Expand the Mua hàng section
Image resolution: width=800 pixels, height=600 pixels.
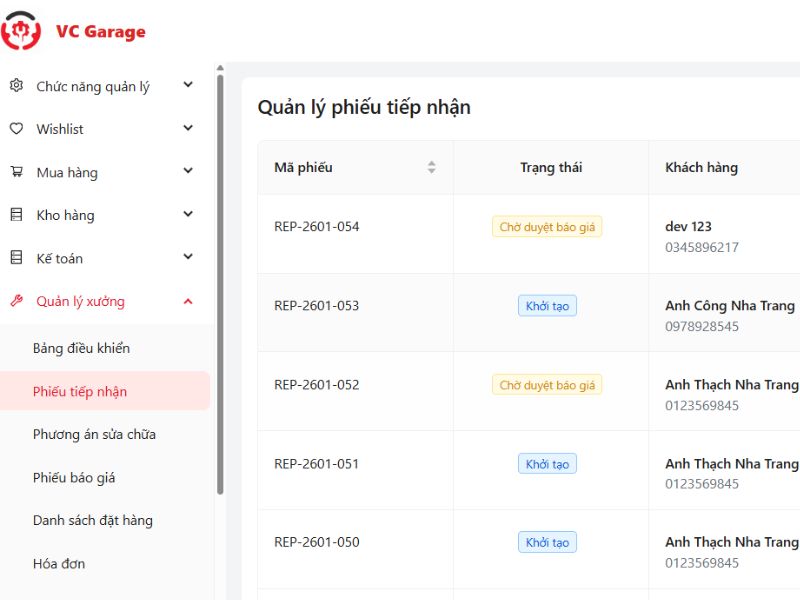187,172
